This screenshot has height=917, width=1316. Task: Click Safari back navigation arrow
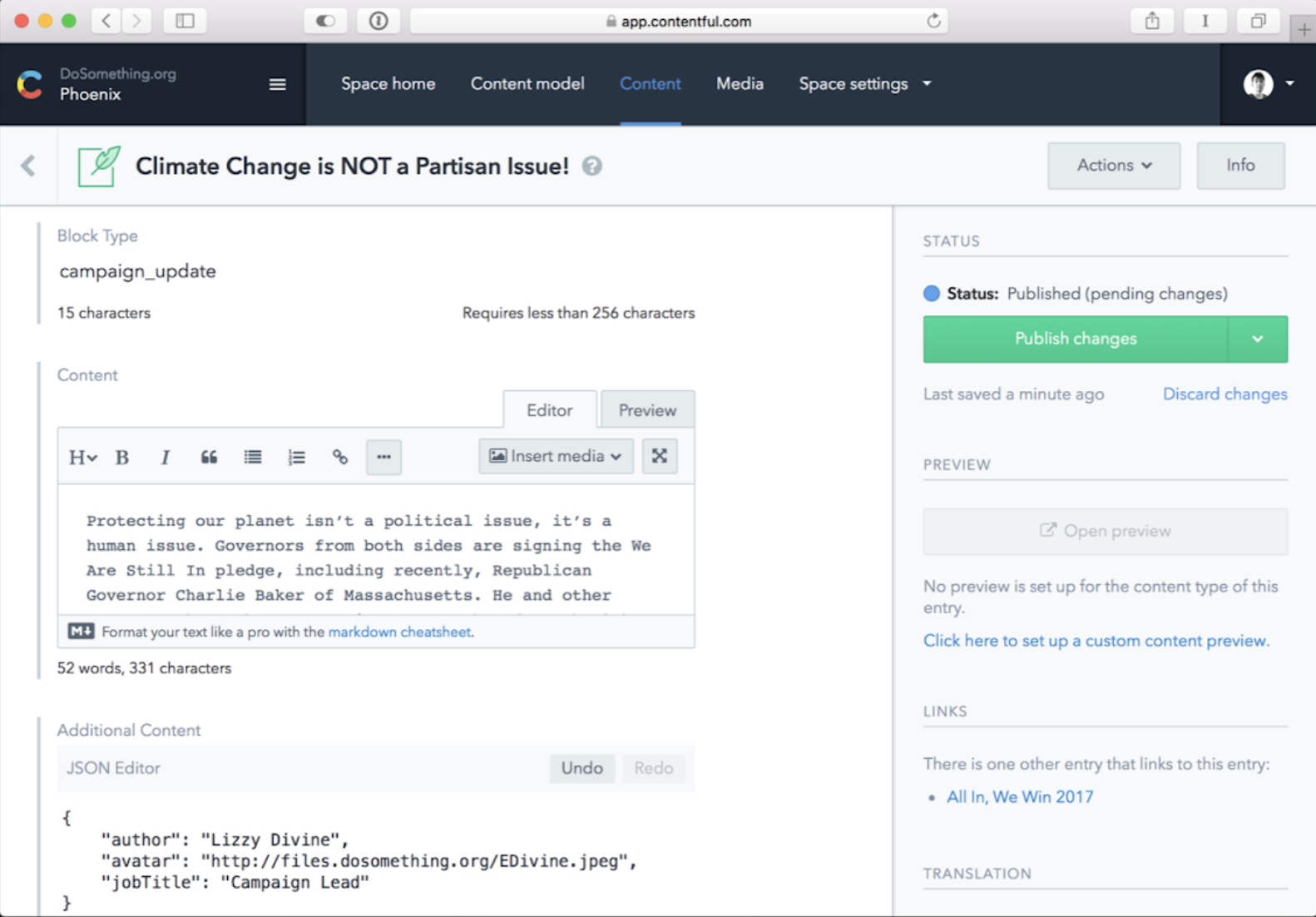[x=106, y=21]
